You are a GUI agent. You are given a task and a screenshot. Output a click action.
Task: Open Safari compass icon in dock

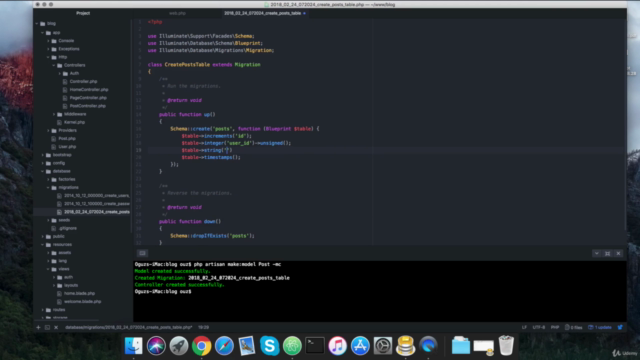tap(224, 346)
